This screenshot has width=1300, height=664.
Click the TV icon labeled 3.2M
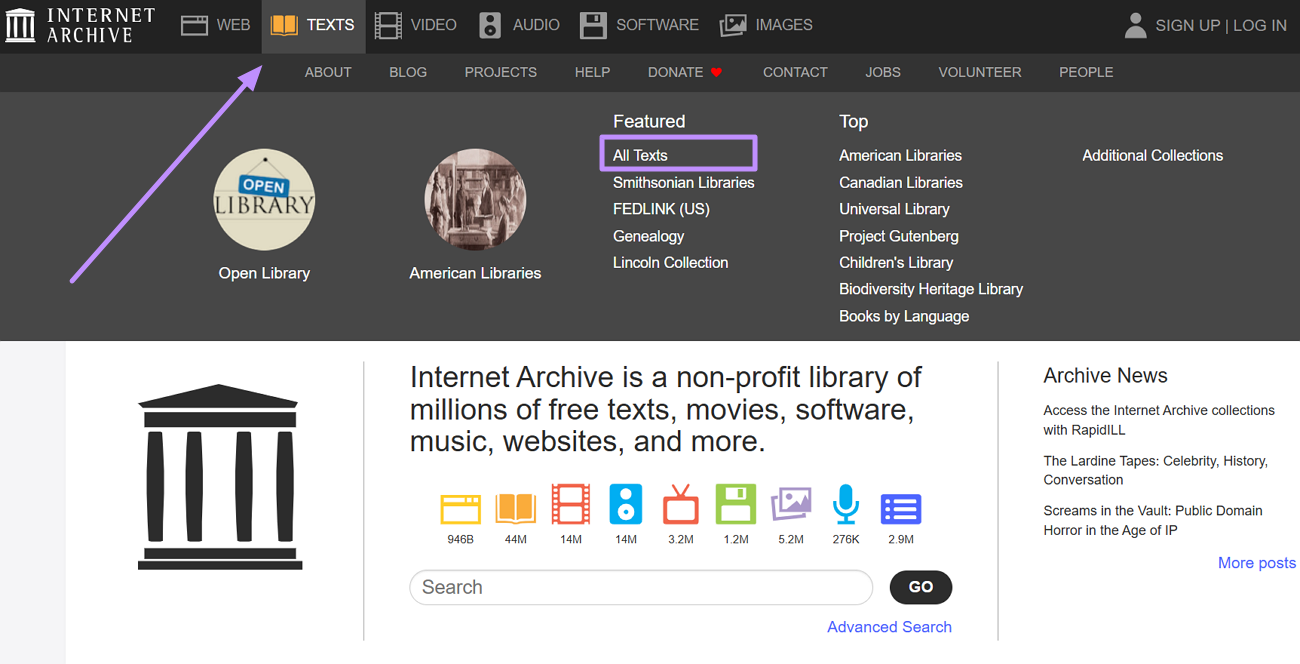[x=681, y=505]
